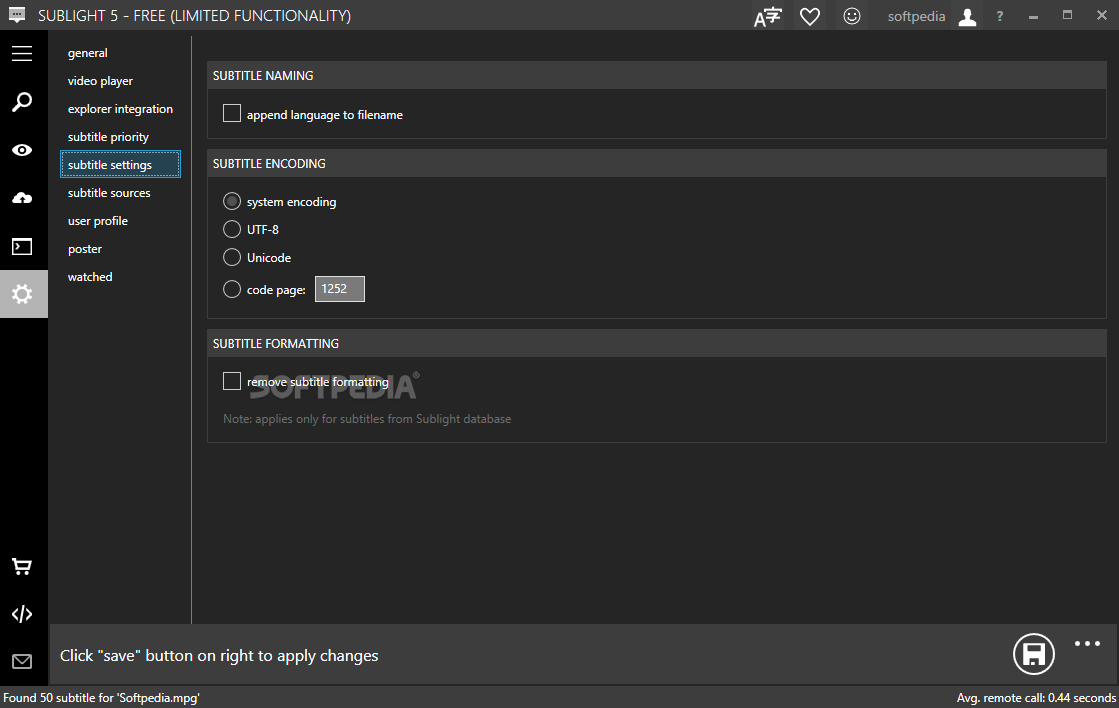This screenshot has width=1119, height=708.
Task: Click the smiley feedback icon
Action: [852, 16]
